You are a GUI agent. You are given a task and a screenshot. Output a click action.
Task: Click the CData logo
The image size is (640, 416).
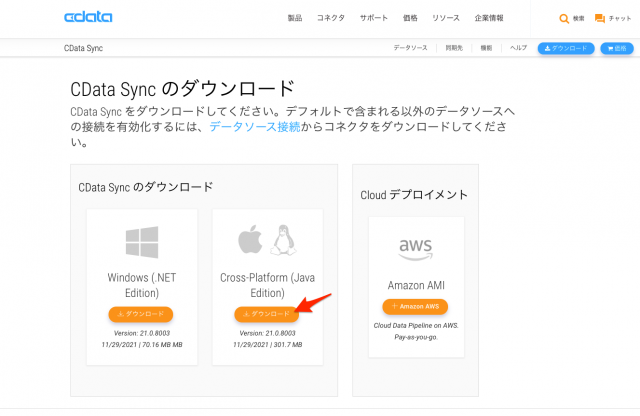[88, 17]
